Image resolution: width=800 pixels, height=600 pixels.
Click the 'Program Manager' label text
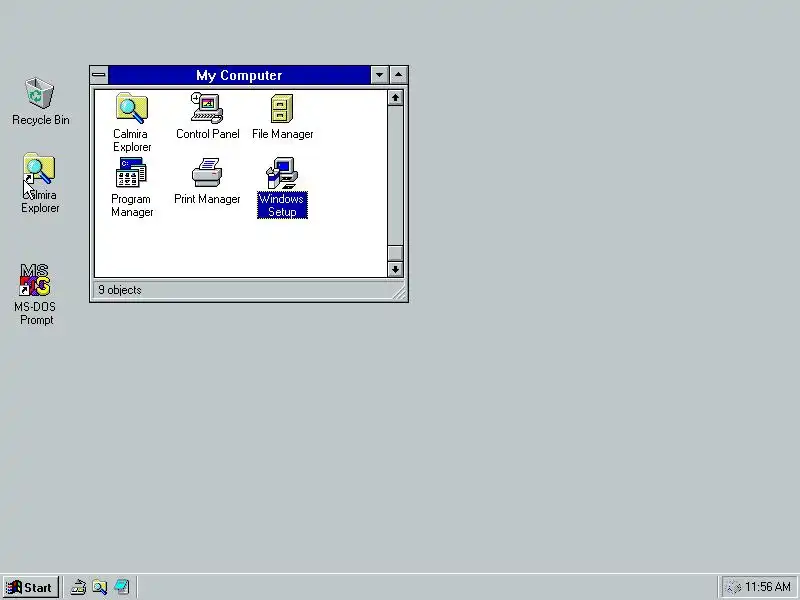click(132, 205)
